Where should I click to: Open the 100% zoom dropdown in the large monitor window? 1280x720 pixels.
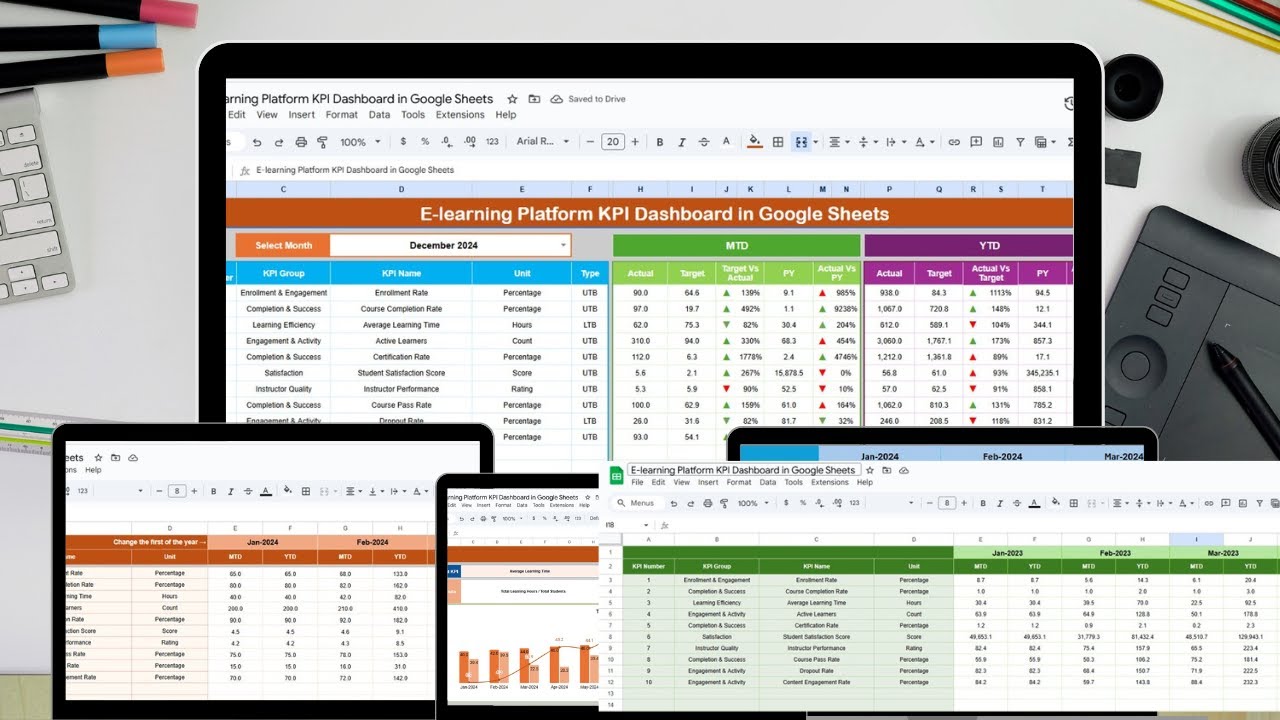coord(359,142)
